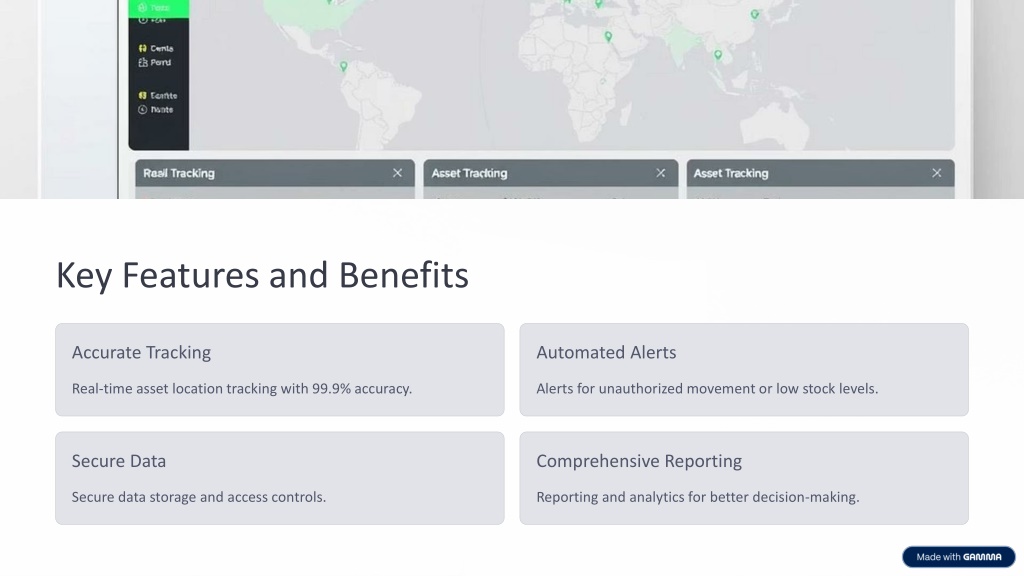Select the map pin near Korea
Image resolution: width=1024 pixels, height=576 pixels.
point(755,14)
